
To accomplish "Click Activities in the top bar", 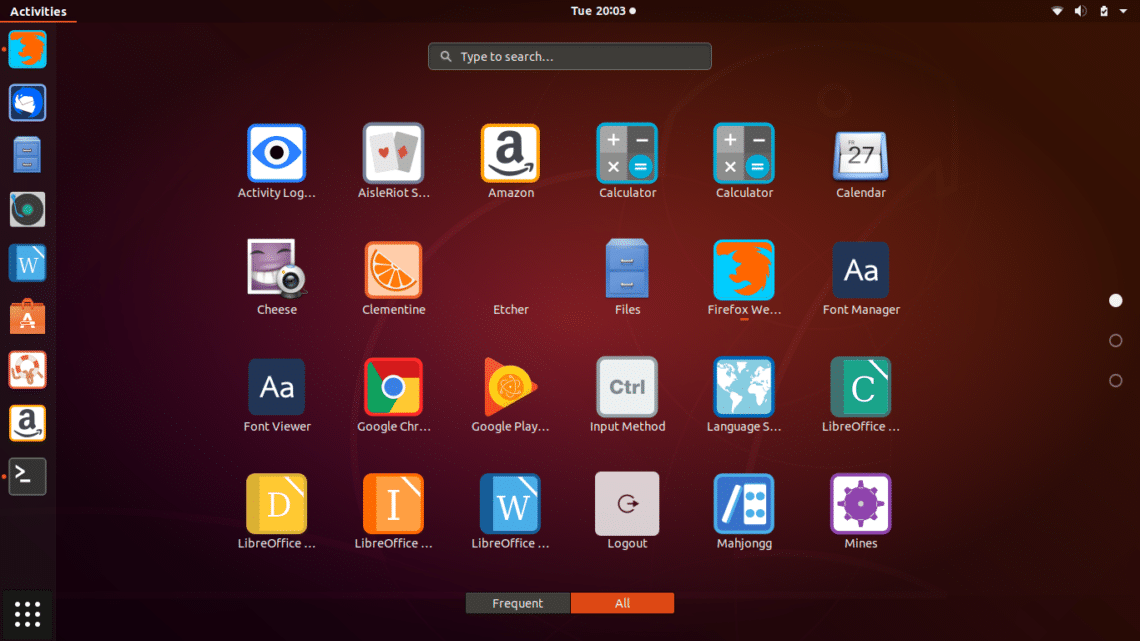I will tap(38, 11).
